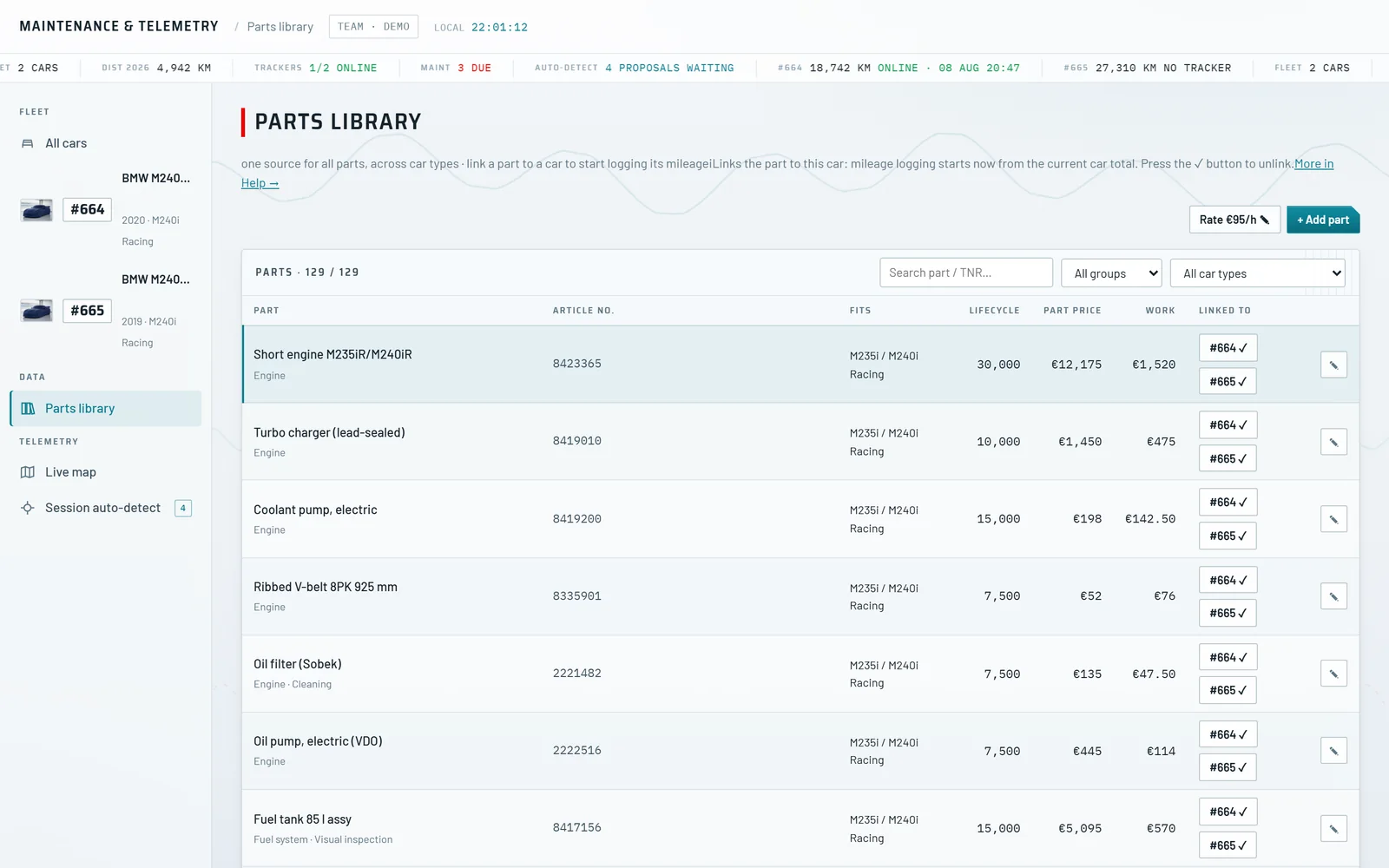Edit the Ribbed V-belt 8PK 925 mm part
The height and width of the screenshot is (868, 1389).
(x=1333, y=596)
